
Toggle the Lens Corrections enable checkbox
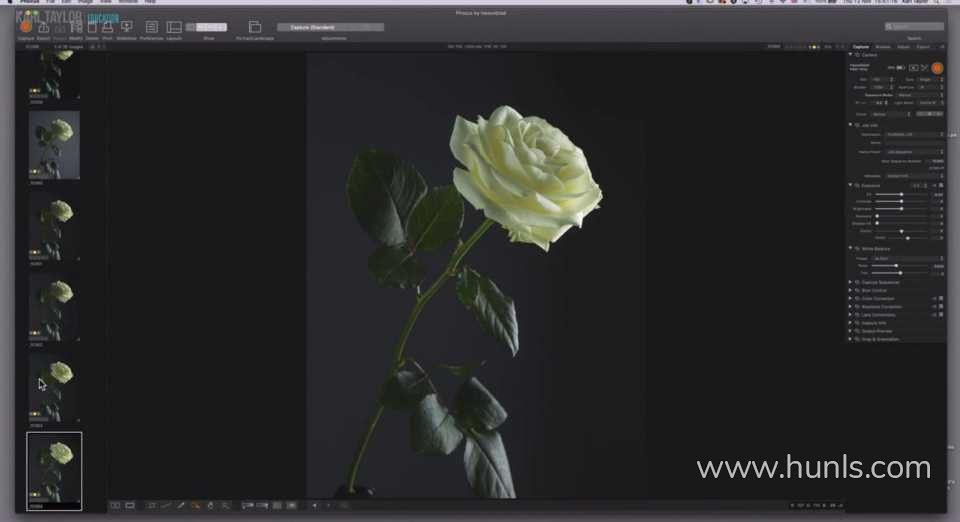click(941, 315)
